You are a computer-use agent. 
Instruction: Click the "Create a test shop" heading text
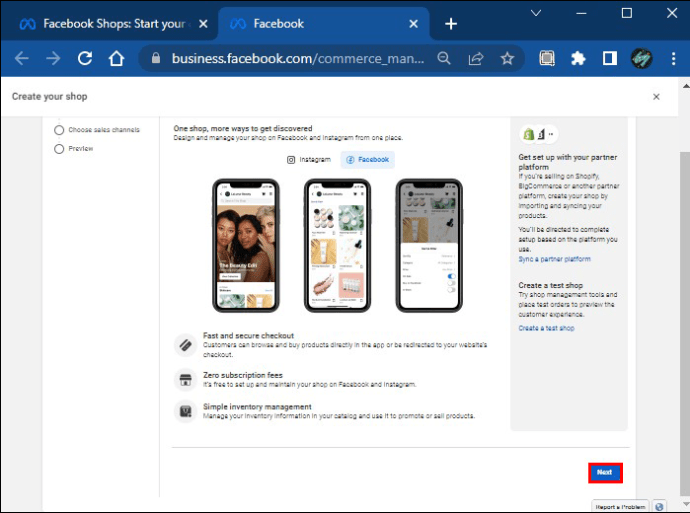(x=551, y=285)
